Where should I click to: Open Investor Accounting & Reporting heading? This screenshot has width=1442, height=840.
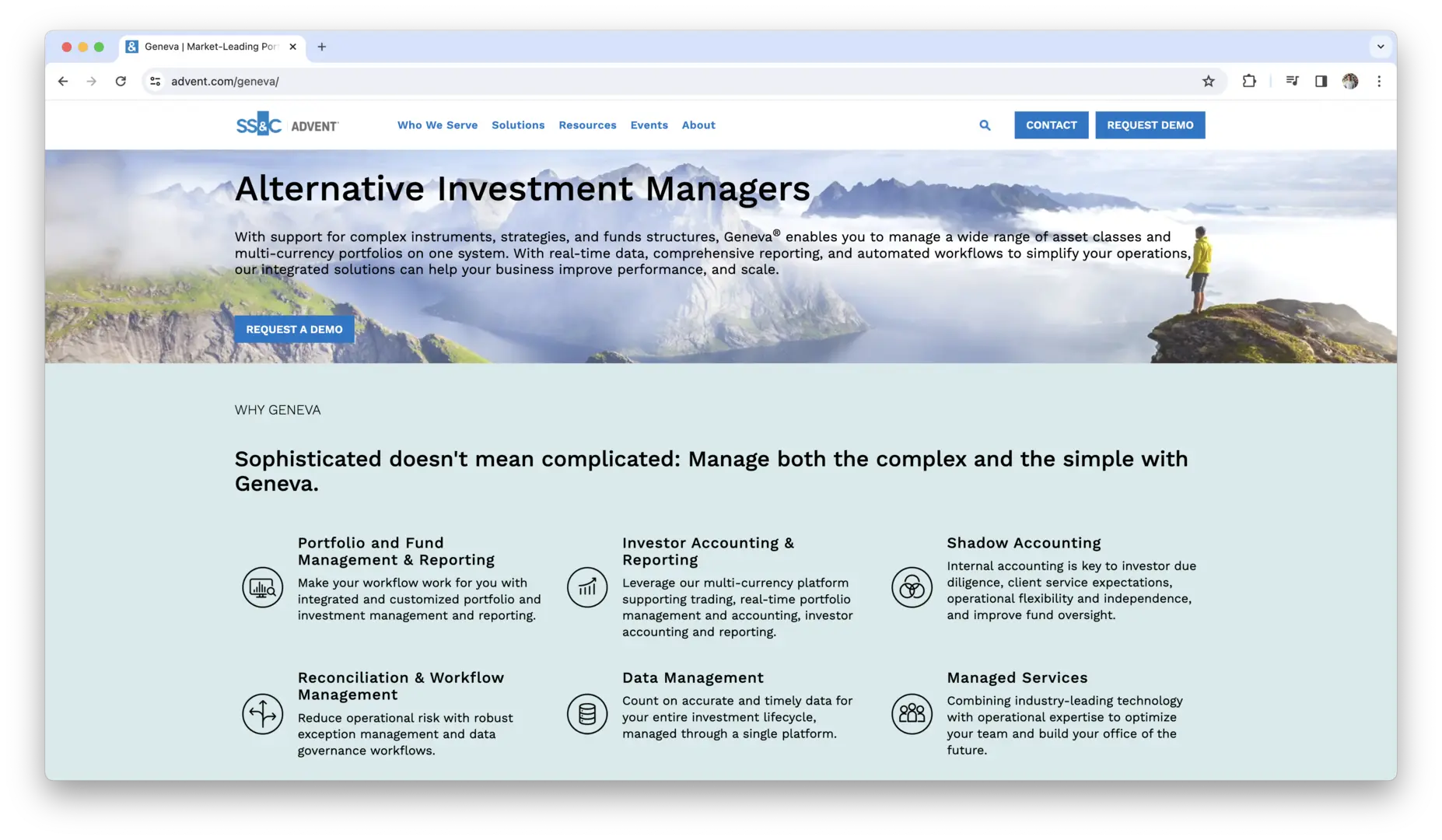[x=708, y=551]
